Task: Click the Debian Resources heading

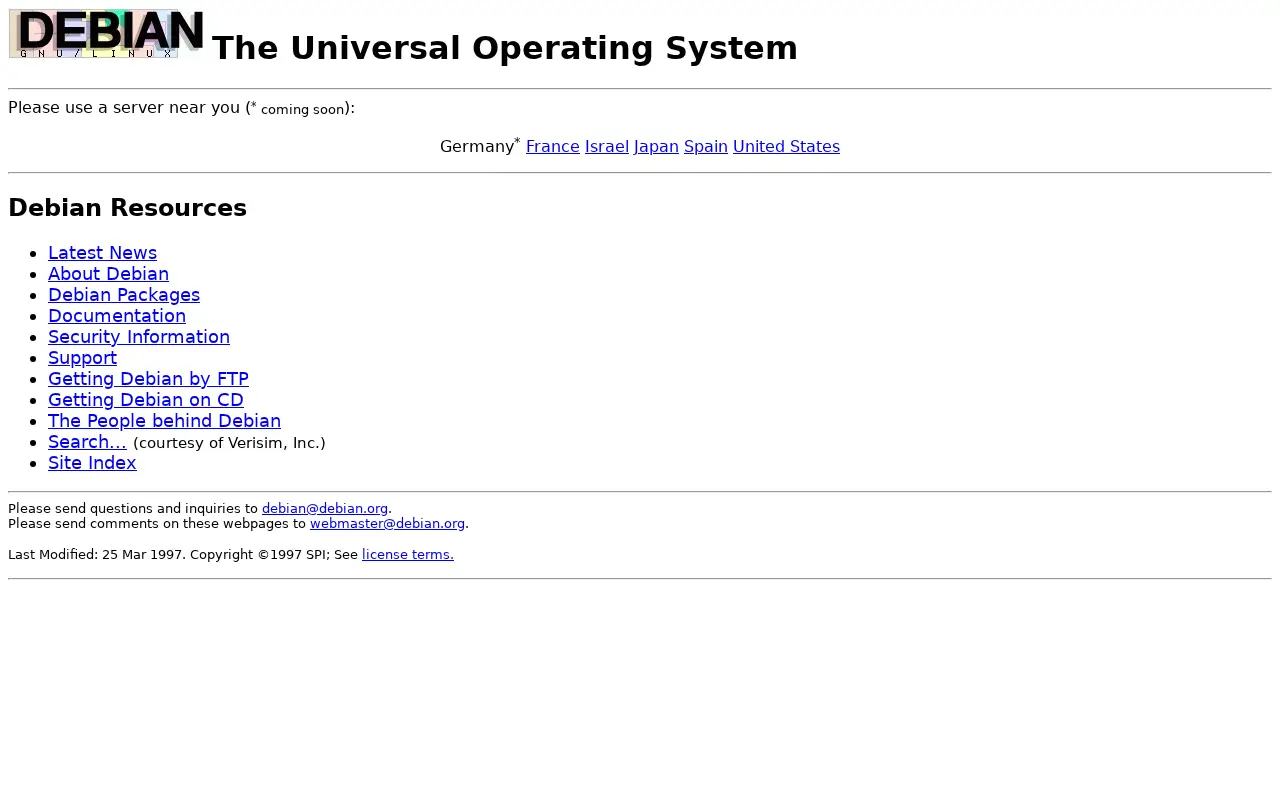Action: coord(127,208)
